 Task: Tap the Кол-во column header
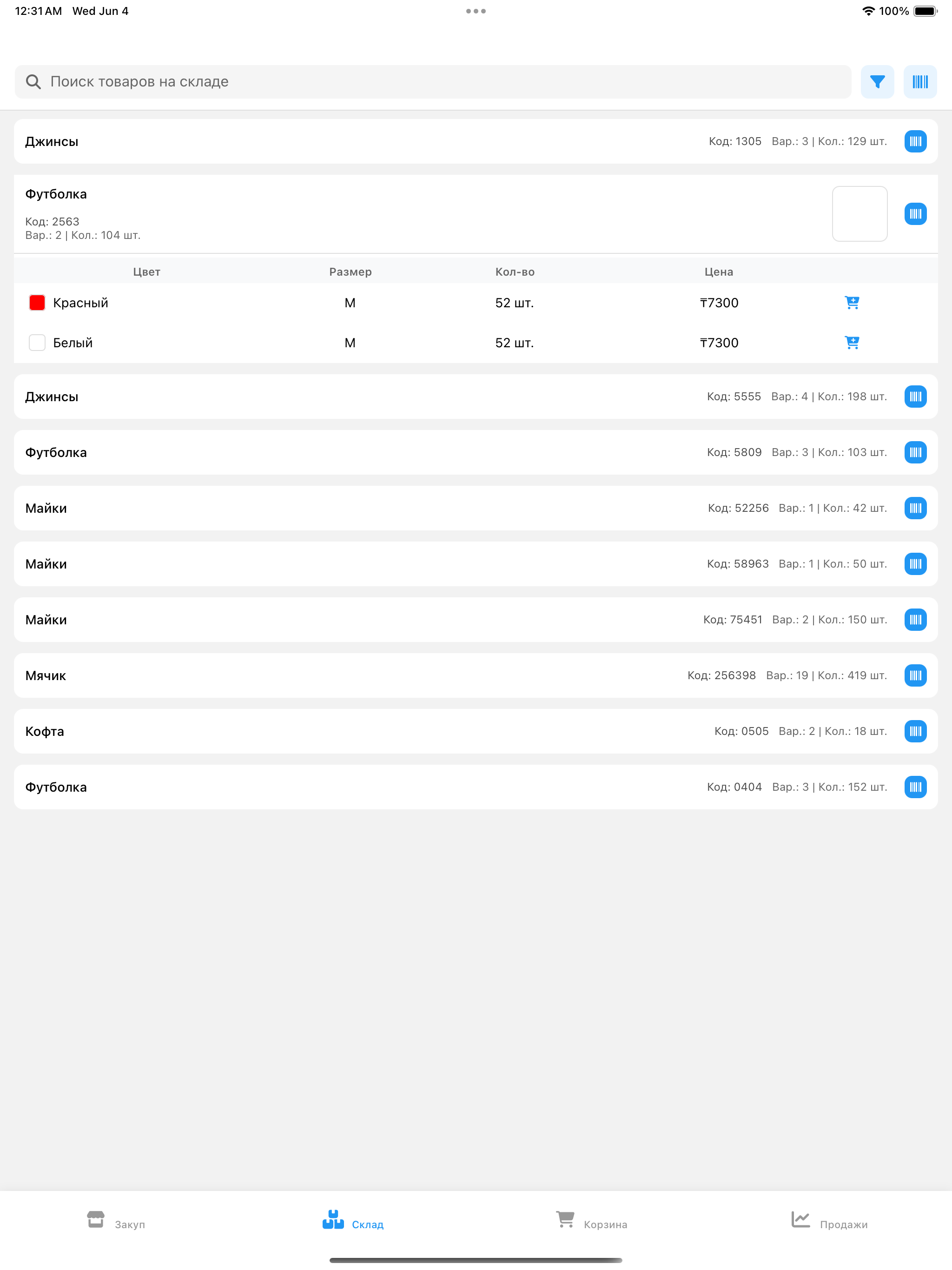[x=515, y=271]
